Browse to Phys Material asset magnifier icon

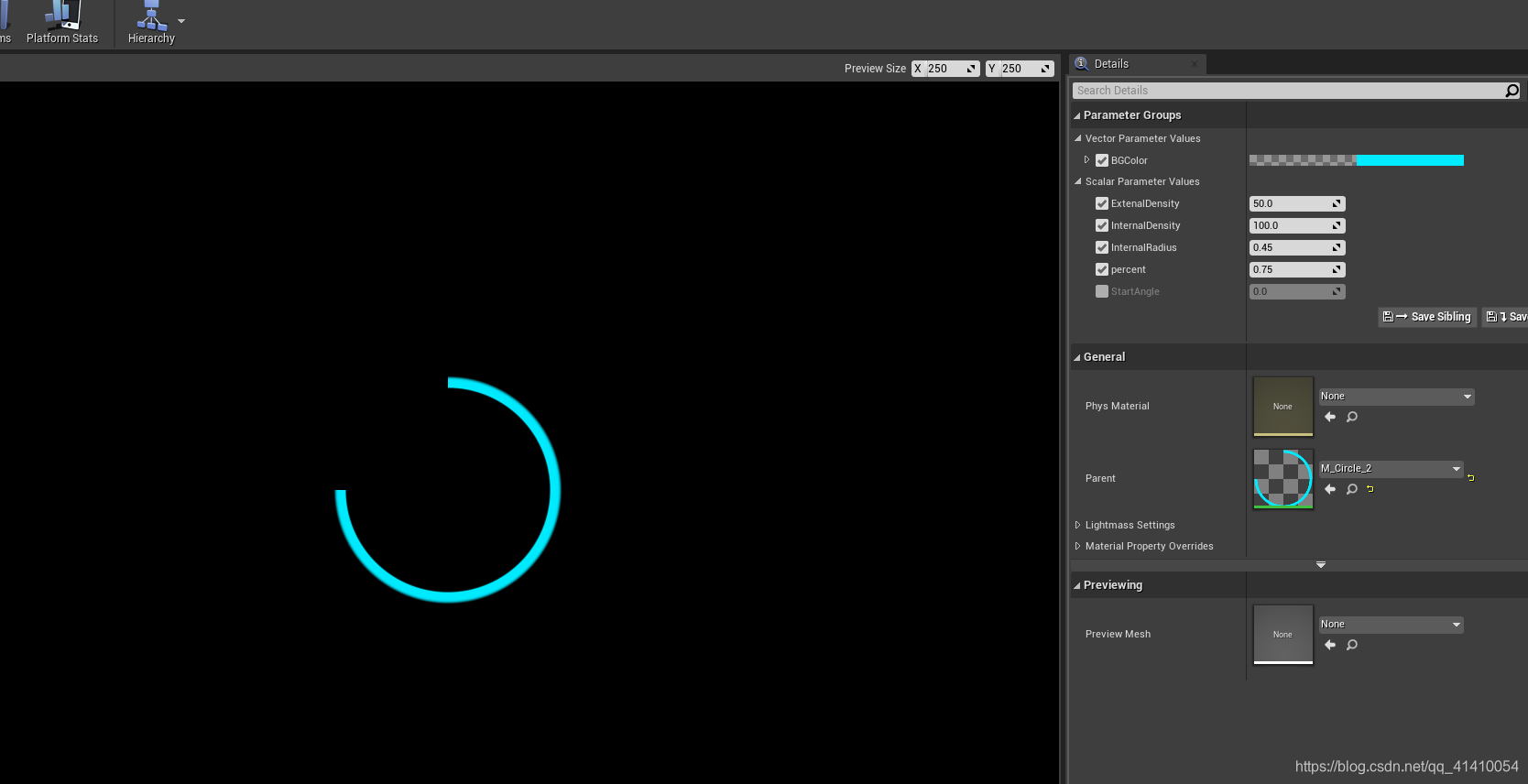coord(1352,417)
